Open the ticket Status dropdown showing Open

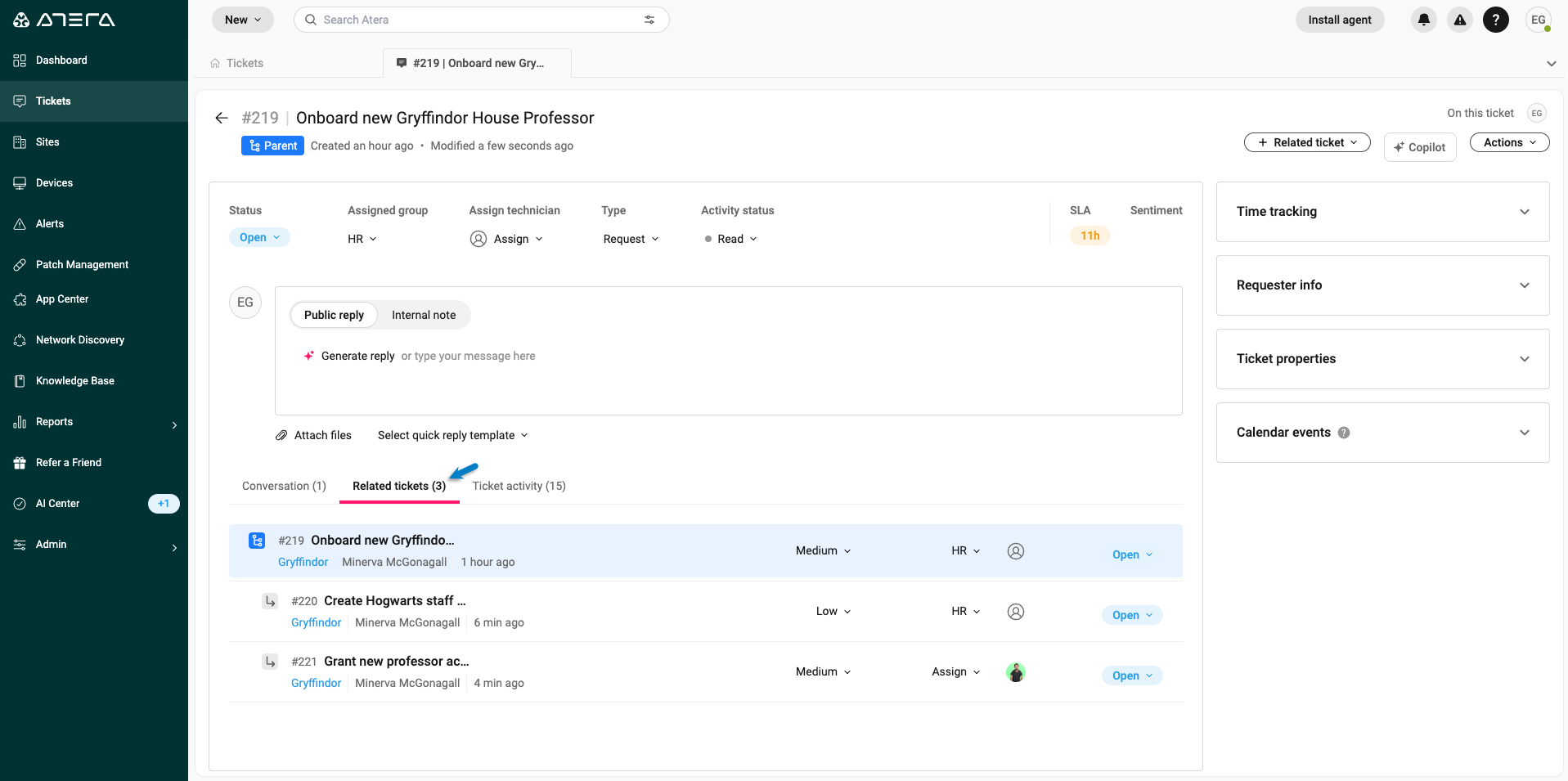click(259, 237)
